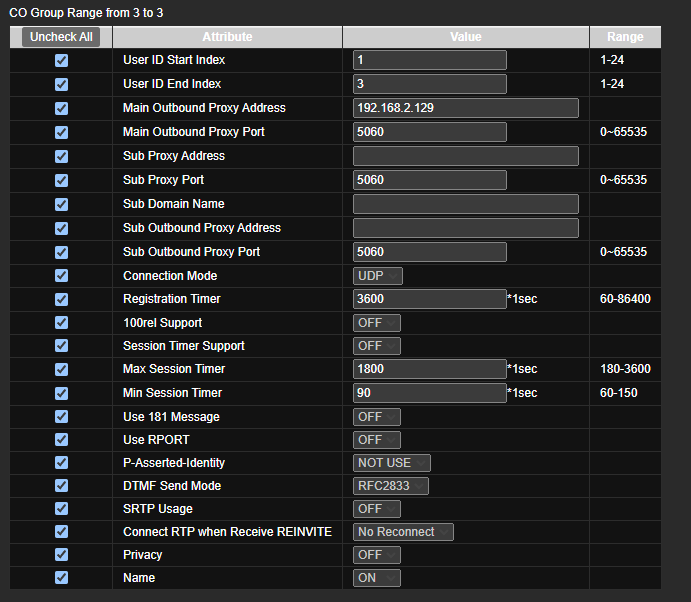
Task: Click the User ID End Index field
Action: pos(430,84)
